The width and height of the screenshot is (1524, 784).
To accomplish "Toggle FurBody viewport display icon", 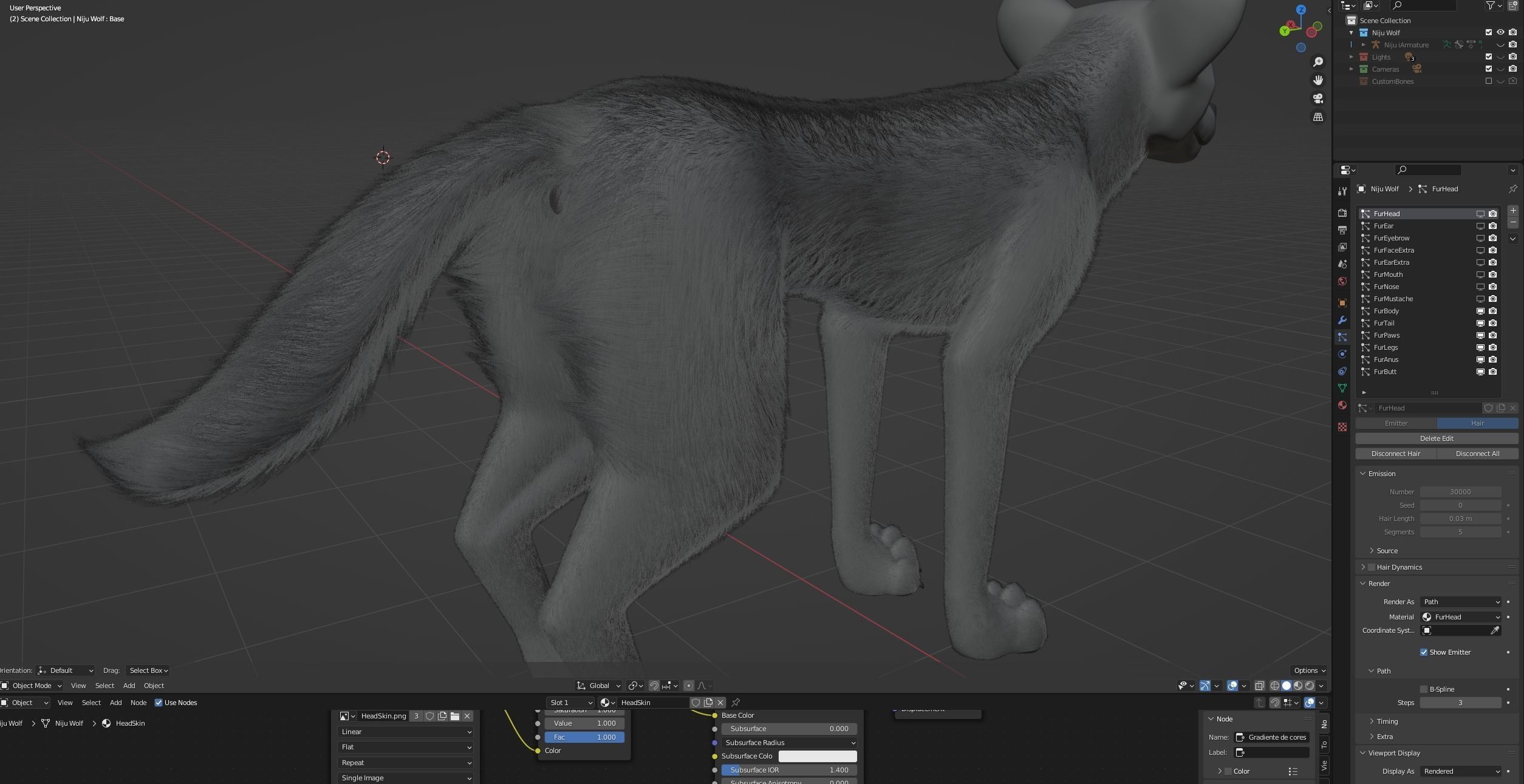I will click(1480, 311).
